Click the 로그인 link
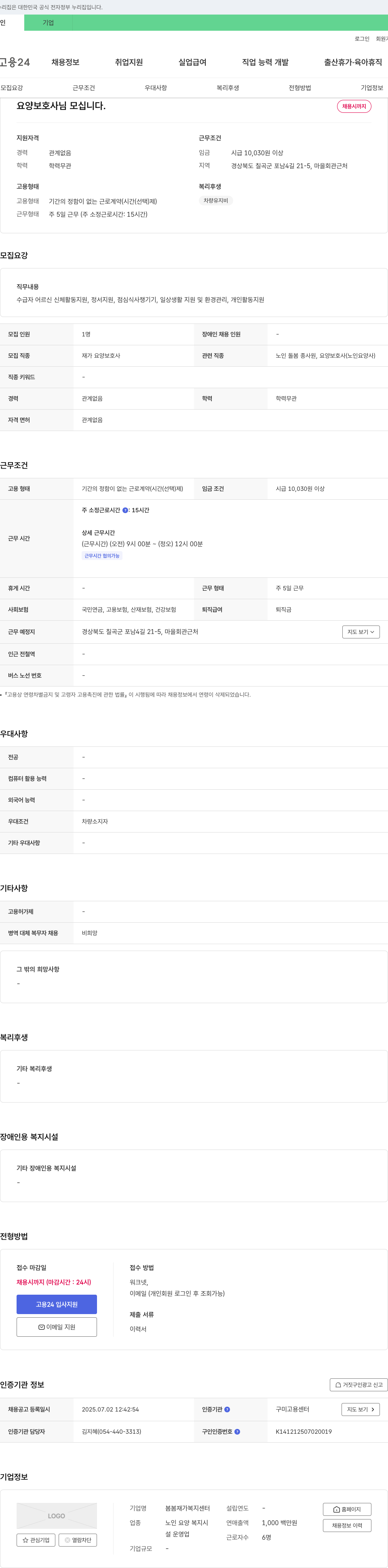This screenshot has width=388, height=1568. tap(362, 39)
